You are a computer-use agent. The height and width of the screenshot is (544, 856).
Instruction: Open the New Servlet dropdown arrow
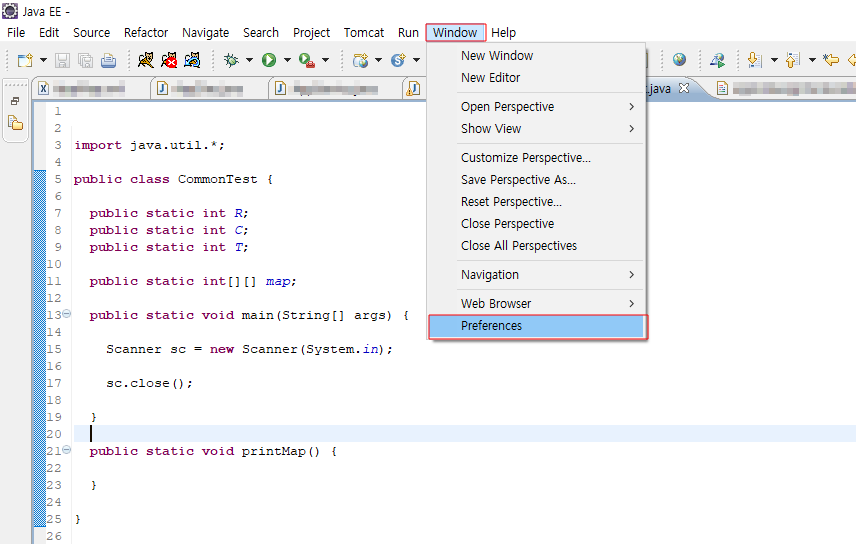[x=416, y=60]
